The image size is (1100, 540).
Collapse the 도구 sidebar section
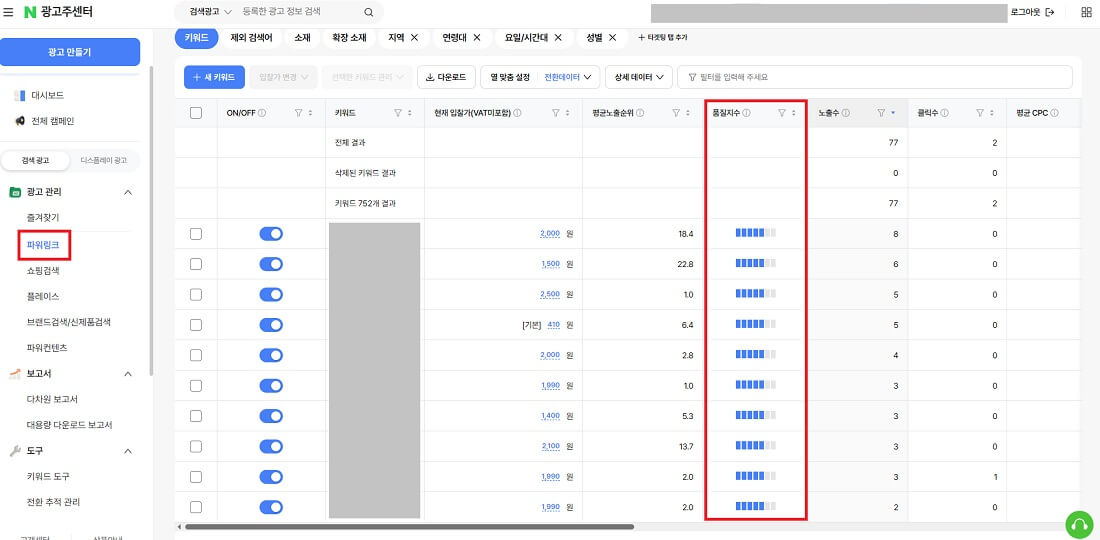pos(128,451)
